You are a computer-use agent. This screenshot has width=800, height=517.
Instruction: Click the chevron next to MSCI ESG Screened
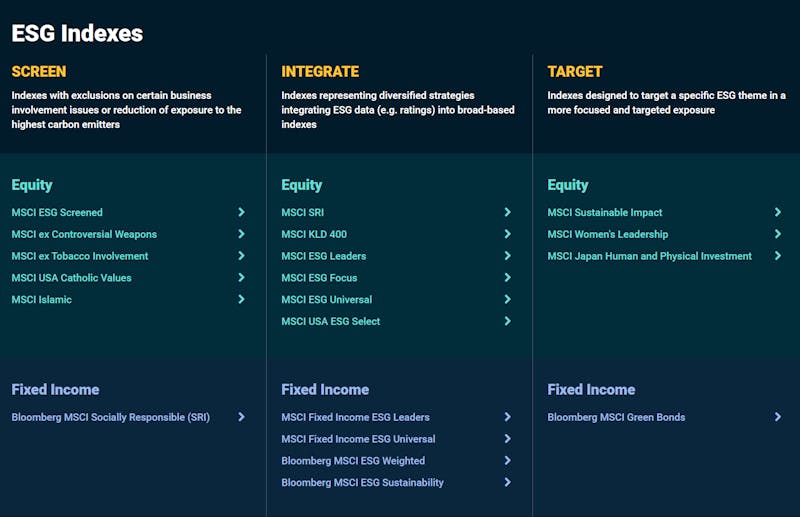tap(241, 212)
